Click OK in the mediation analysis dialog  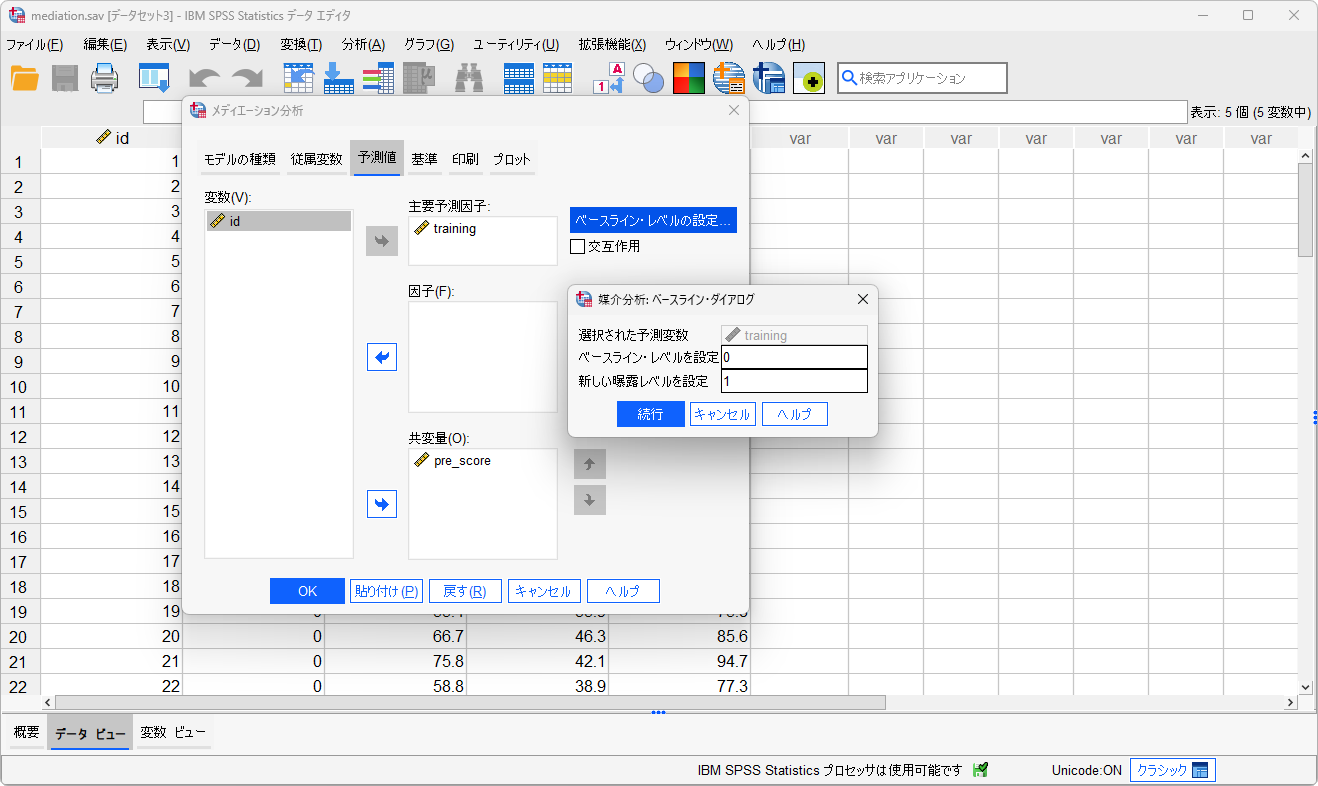tap(307, 591)
